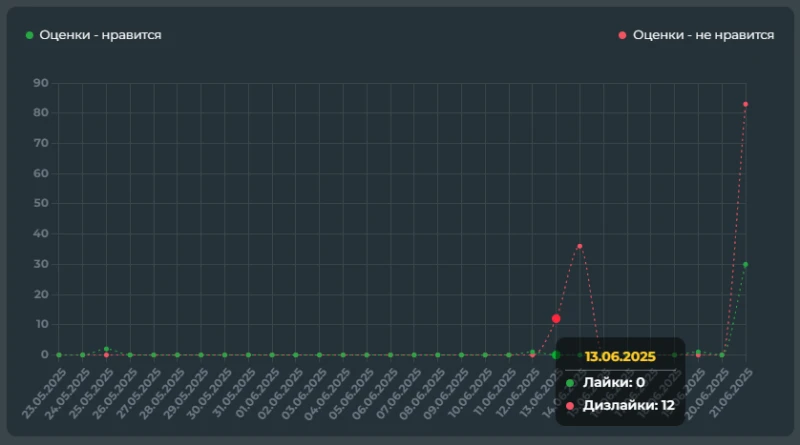The height and width of the screenshot is (445, 800).
Task: Click the green data point for 11.06.2025
Action: click(509, 355)
